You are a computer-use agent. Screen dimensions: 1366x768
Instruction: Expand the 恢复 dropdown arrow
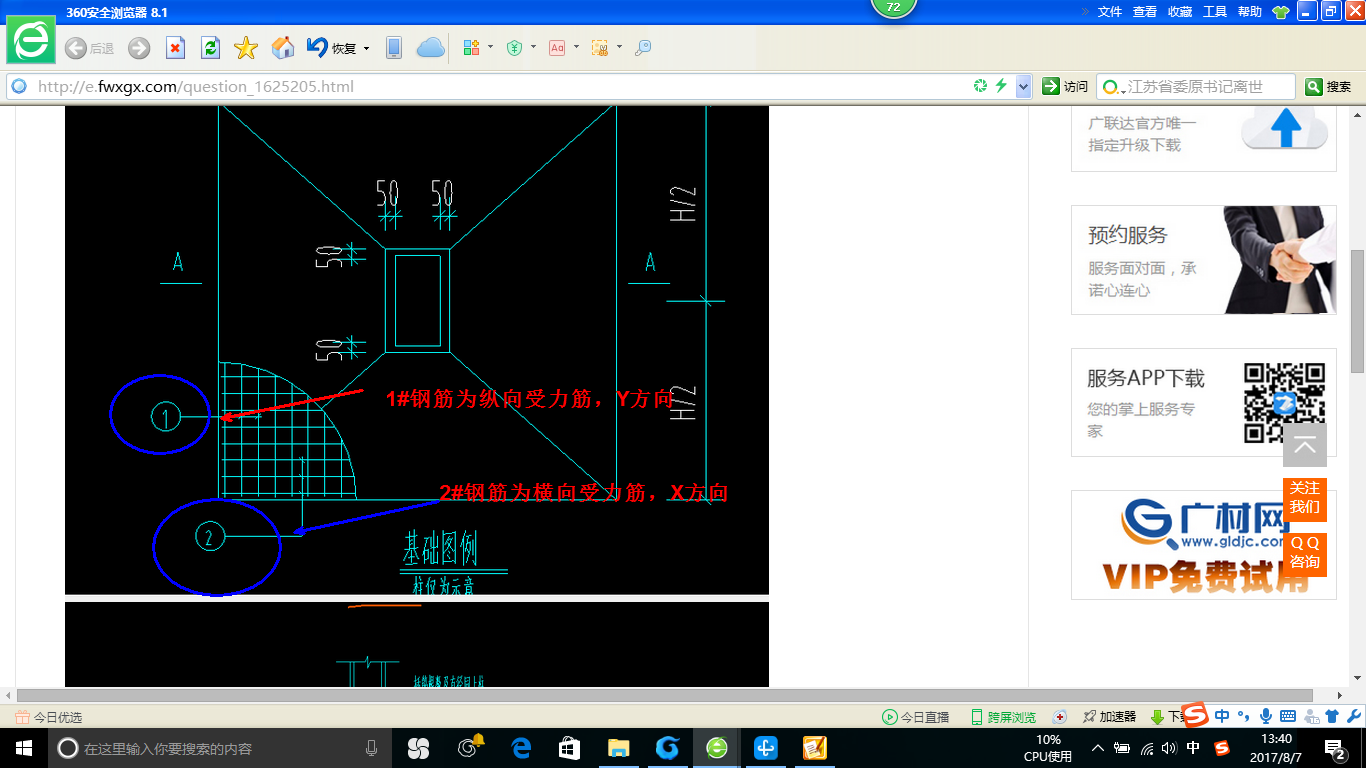[366, 48]
